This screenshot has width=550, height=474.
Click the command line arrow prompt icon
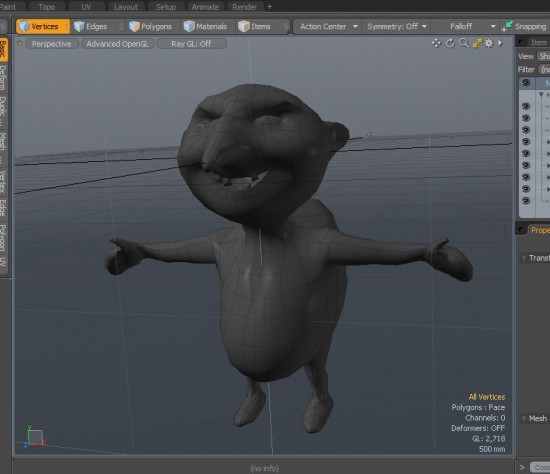point(522,467)
